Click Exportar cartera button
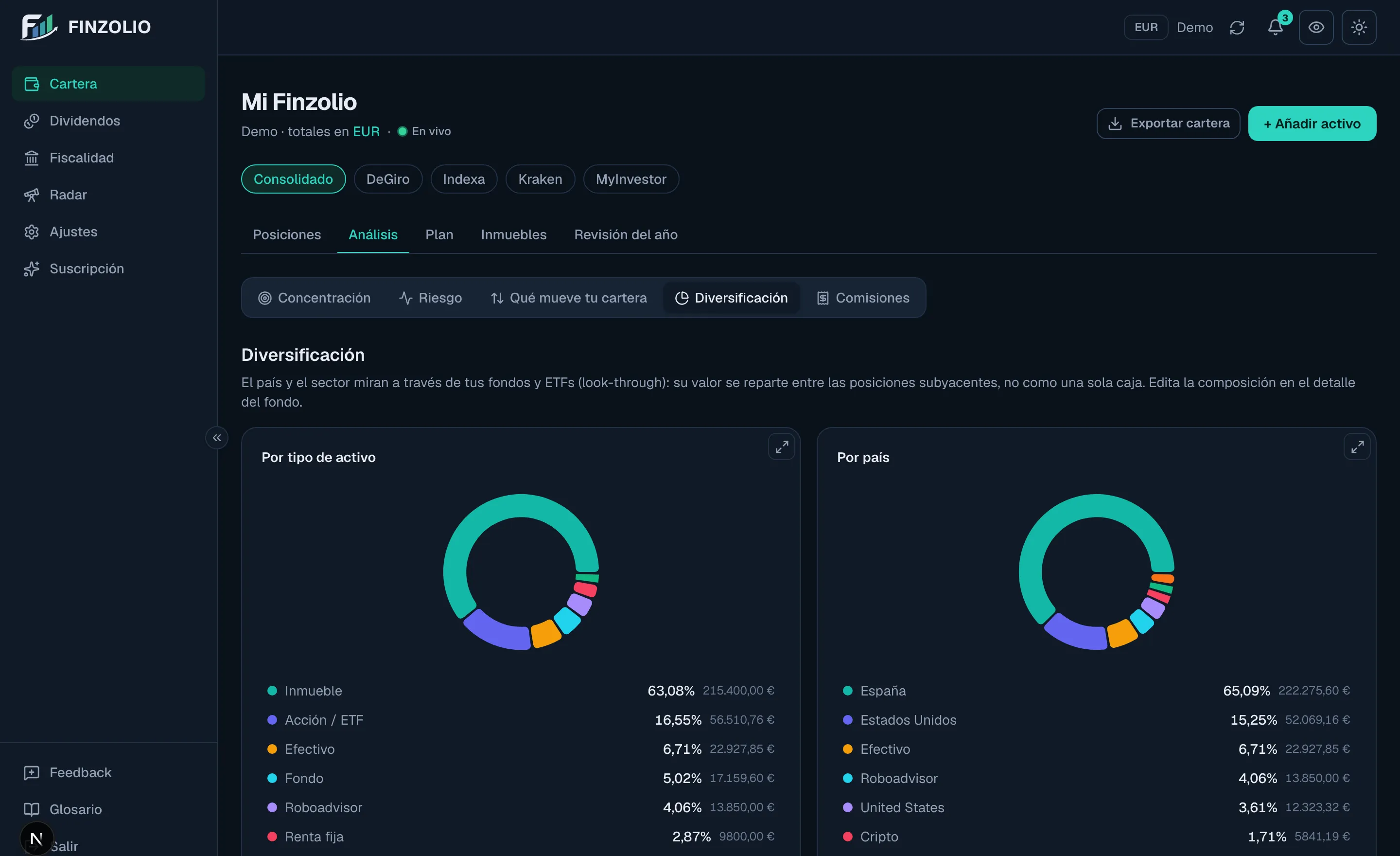1400x856 pixels. pyautogui.click(x=1168, y=124)
